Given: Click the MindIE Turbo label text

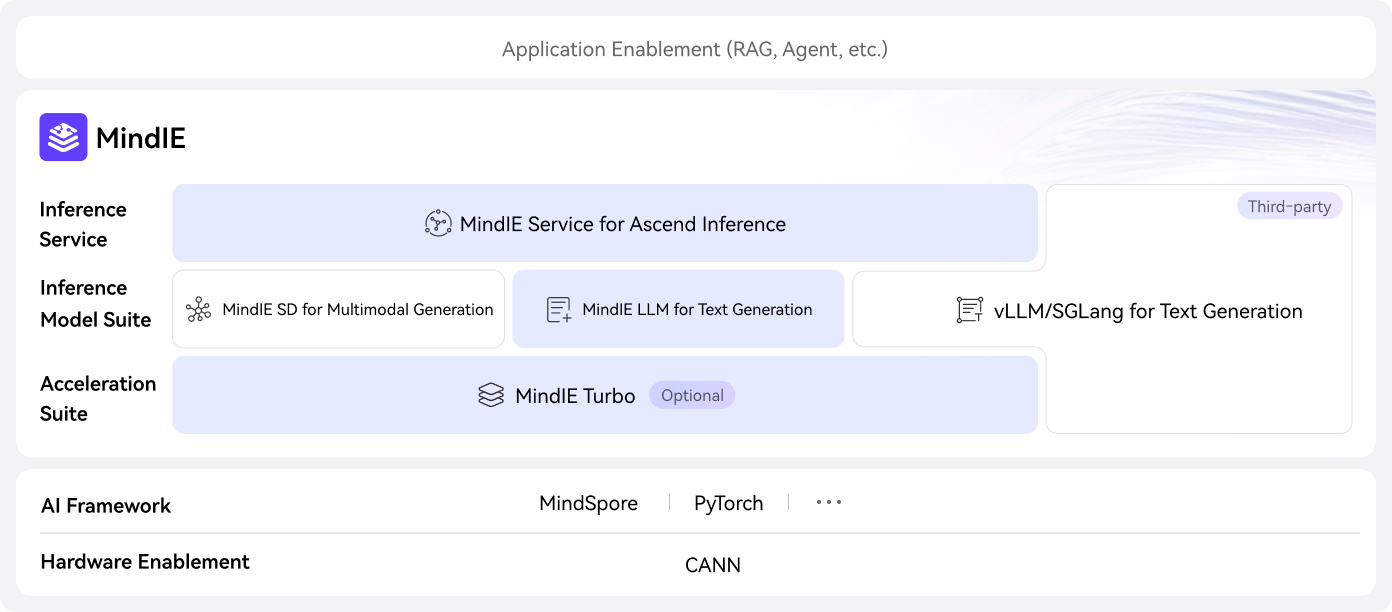Looking at the screenshot, I should tap(575, 396).
